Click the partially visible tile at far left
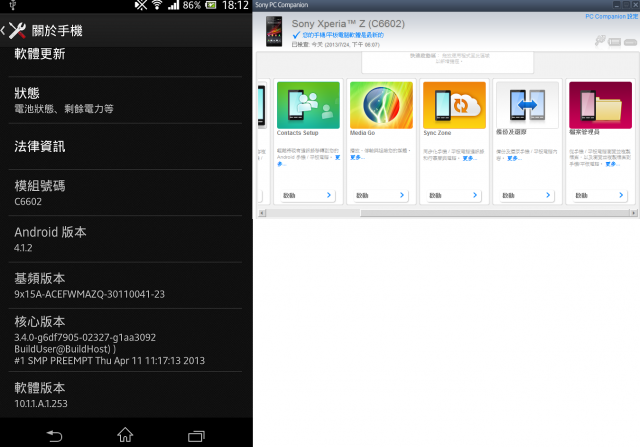This screenshot has height=447, width=640. (262, 141)
